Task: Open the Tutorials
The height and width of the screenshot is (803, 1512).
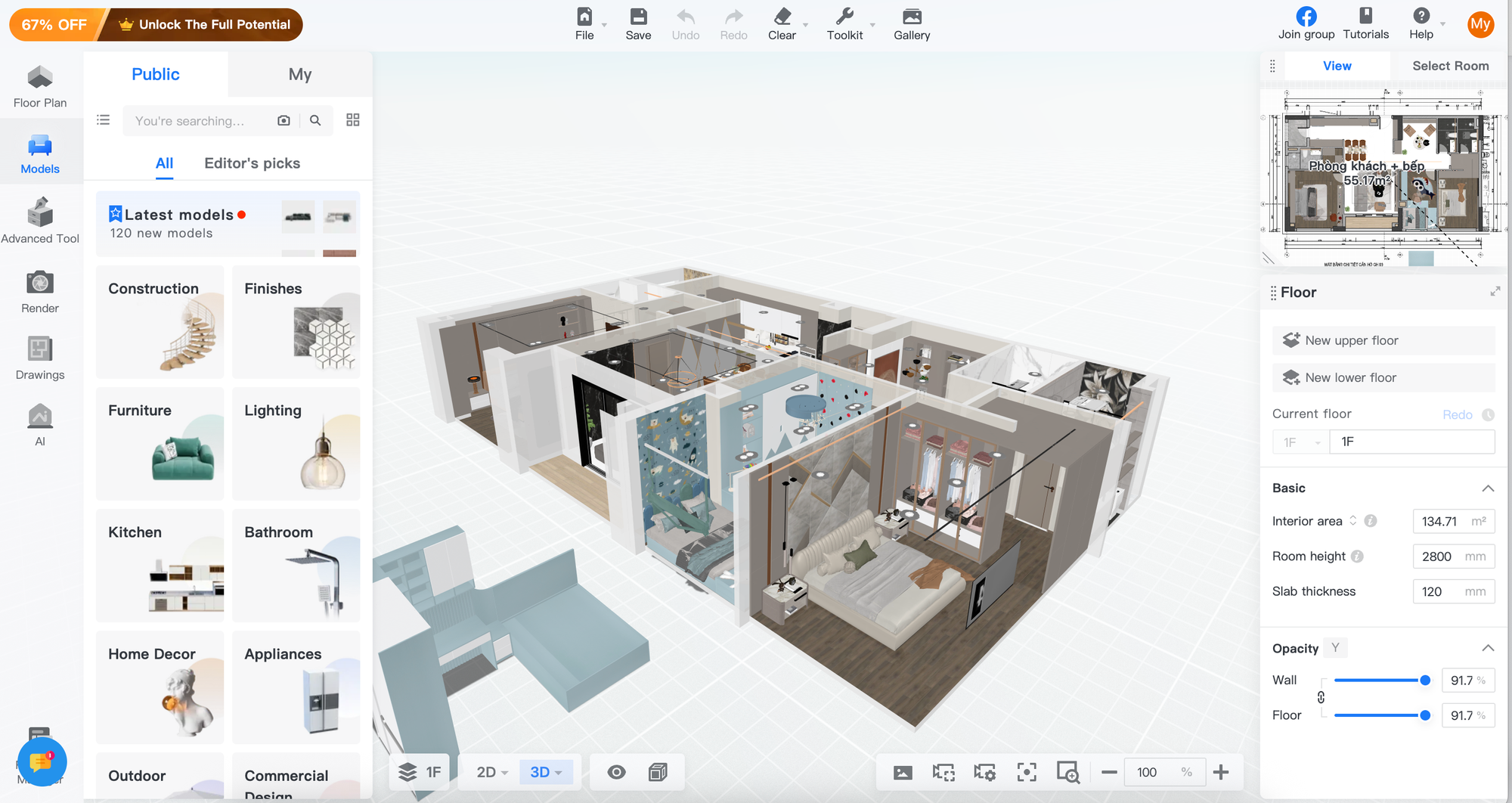Action: pos(1366,24)
